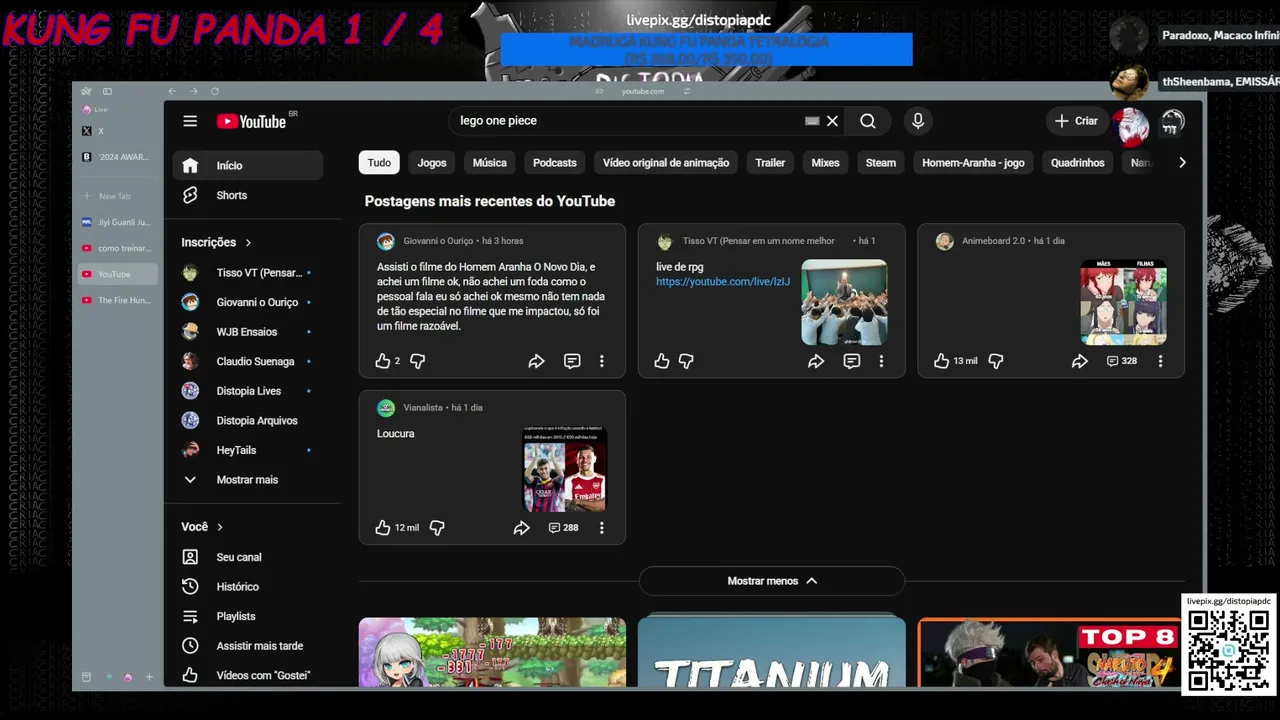Image resolution: width=1280 pixels, height=720 pixels.
Task: Click the youtube.com address bar
Action: pos(643,91)
